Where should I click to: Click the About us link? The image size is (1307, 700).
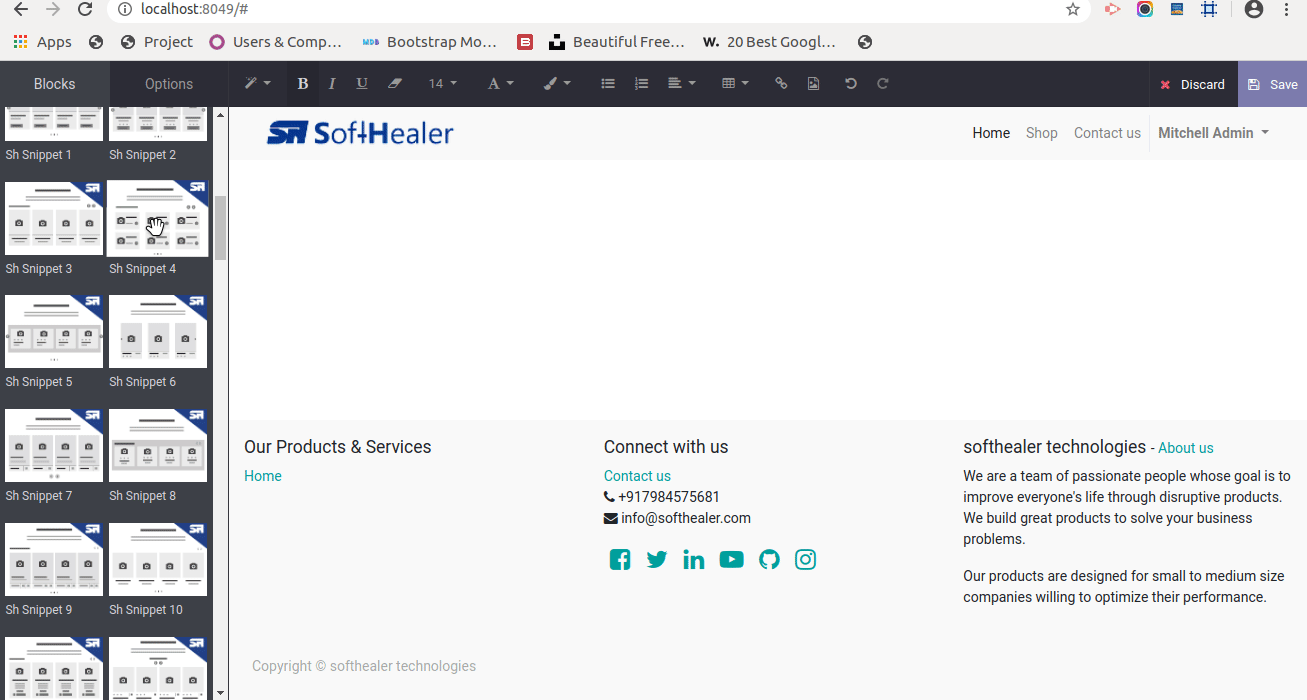pyautogui.click(x=1186, y=448)
